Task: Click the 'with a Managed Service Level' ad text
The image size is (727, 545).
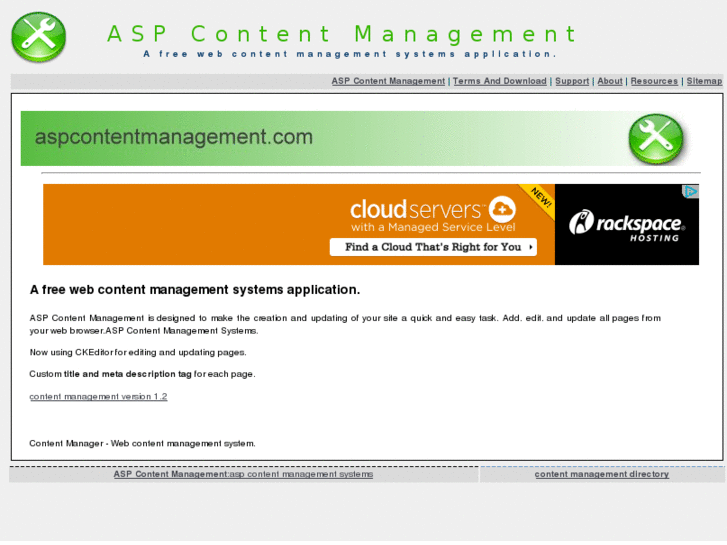Action: click(x=433, y=227)
